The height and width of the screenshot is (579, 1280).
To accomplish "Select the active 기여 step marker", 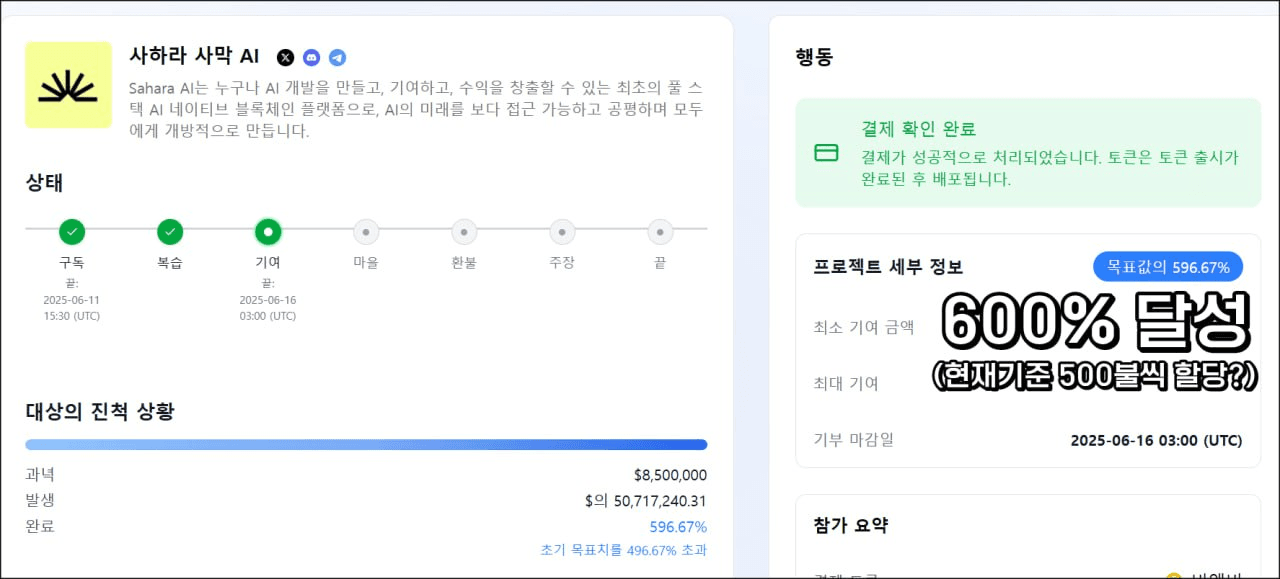I will point(268,232).
